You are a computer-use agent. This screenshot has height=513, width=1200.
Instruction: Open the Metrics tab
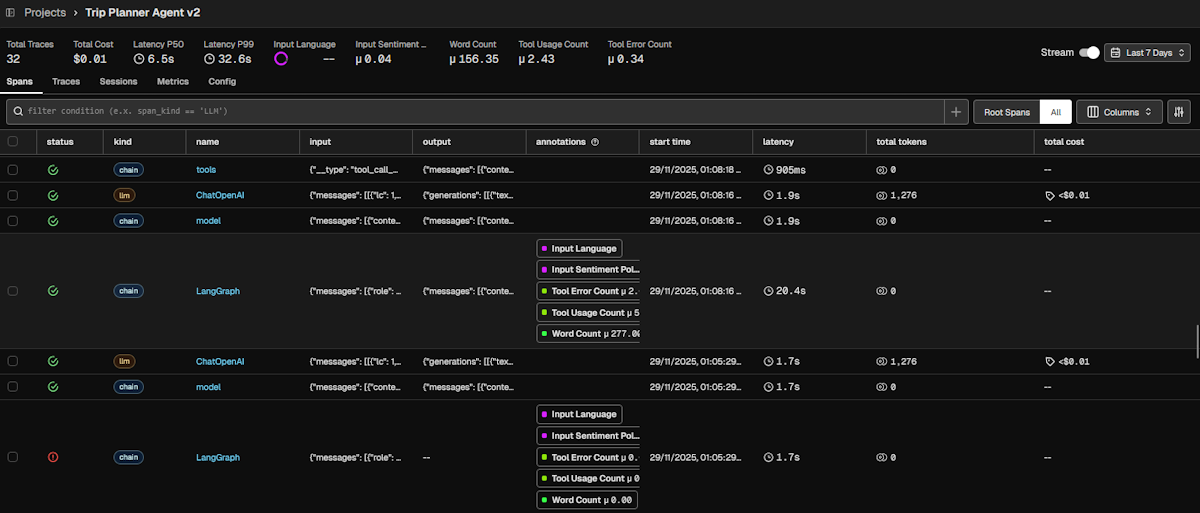coord(172,81)
